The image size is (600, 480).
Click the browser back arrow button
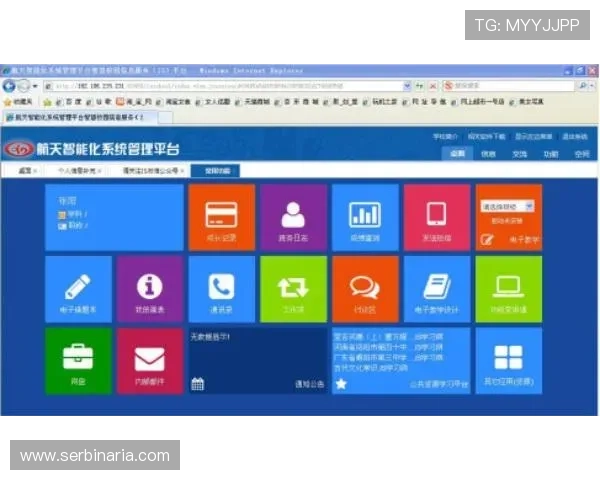click(x=9, y=86)
